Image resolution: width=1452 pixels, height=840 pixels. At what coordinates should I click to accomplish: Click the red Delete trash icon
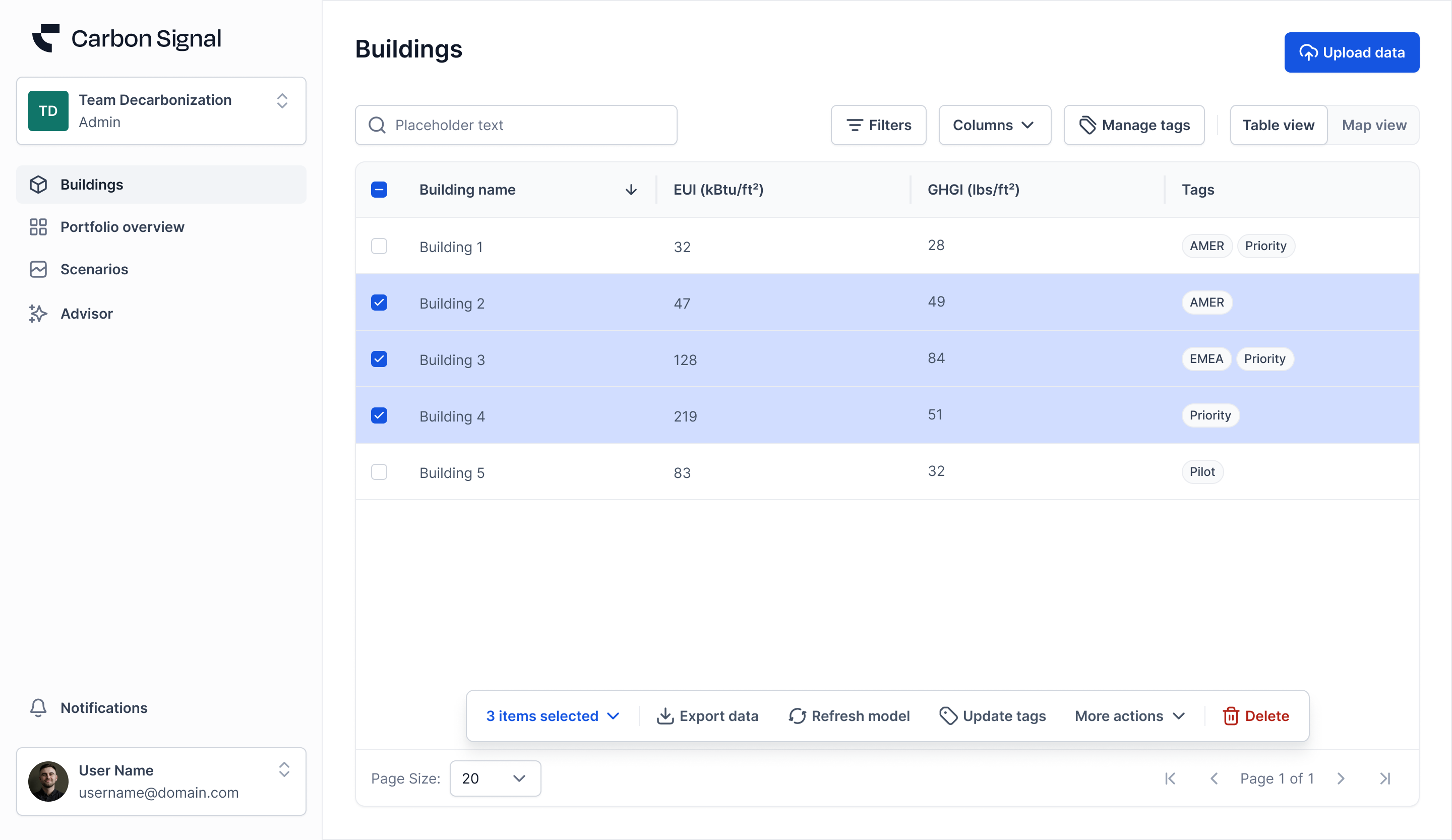tap(1231, 715)
